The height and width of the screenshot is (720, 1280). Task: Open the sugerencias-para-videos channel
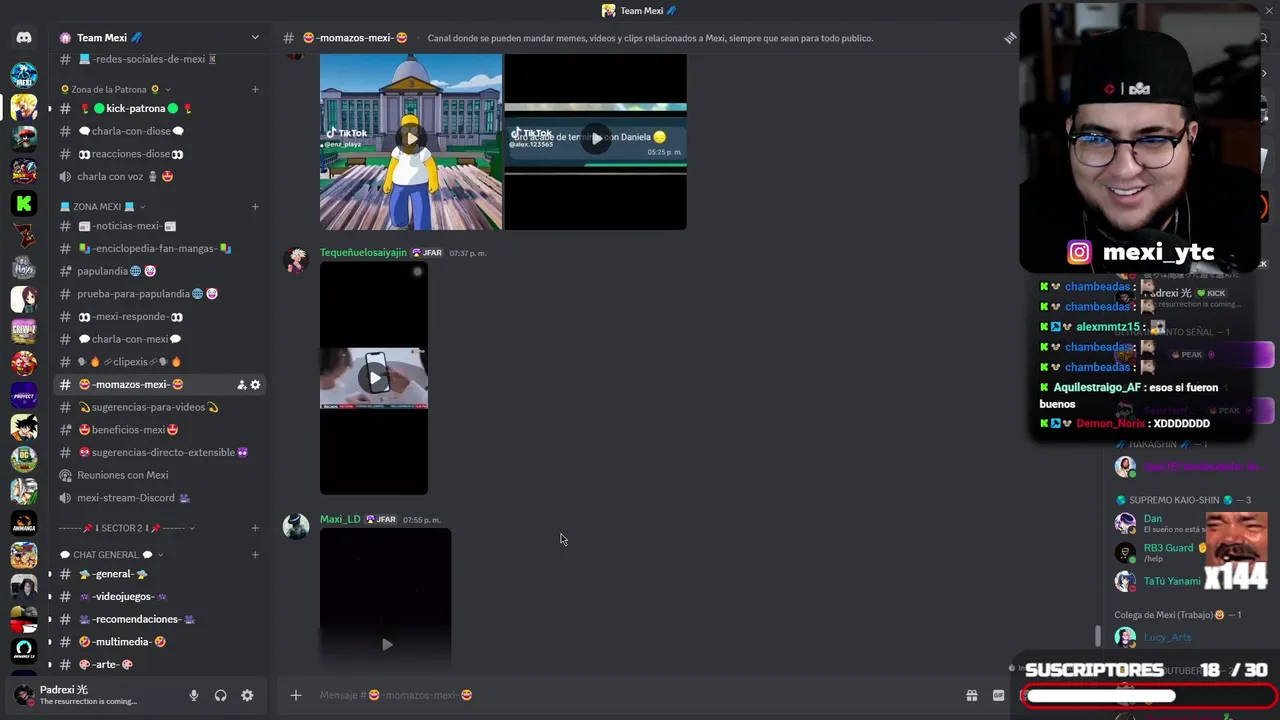pyautogui.click(x=158, y=407)
